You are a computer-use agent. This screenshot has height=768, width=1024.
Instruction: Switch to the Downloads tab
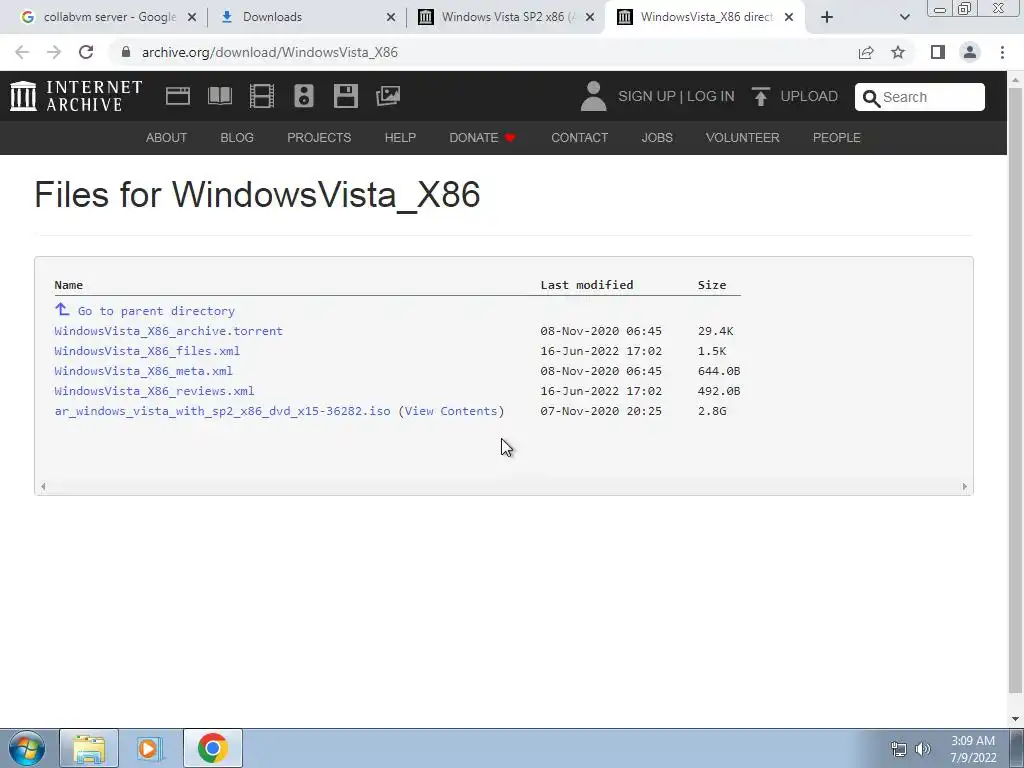pyautogui.click(x=306, y=17)
